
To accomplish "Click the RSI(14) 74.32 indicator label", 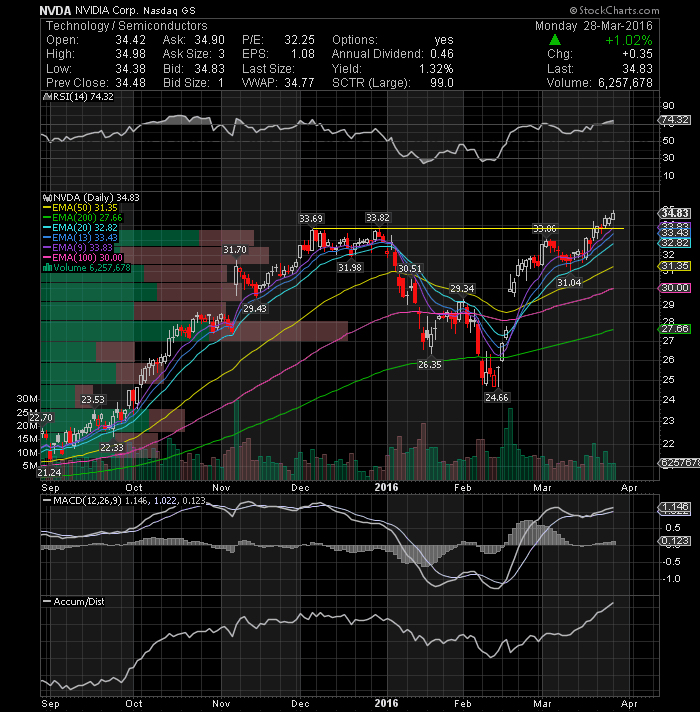I will (82, 97).
